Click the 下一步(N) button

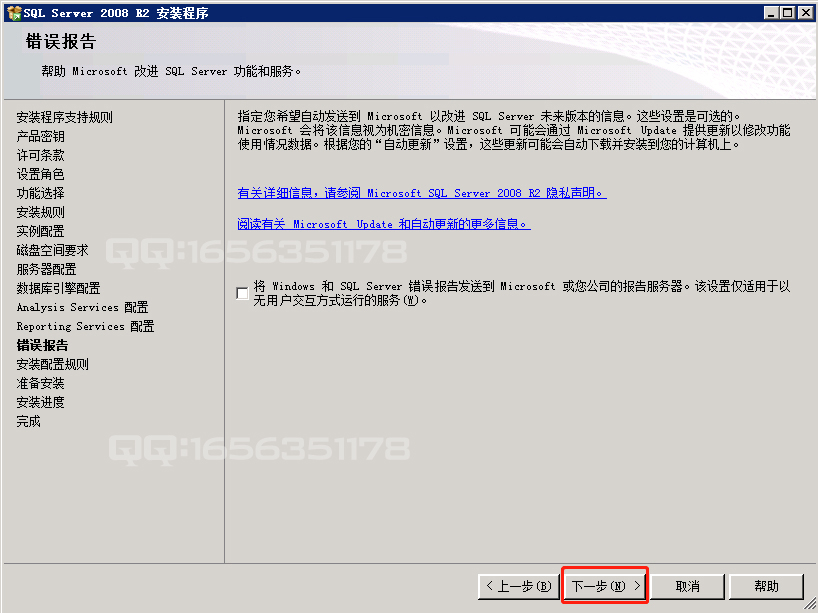coord(605,586)
